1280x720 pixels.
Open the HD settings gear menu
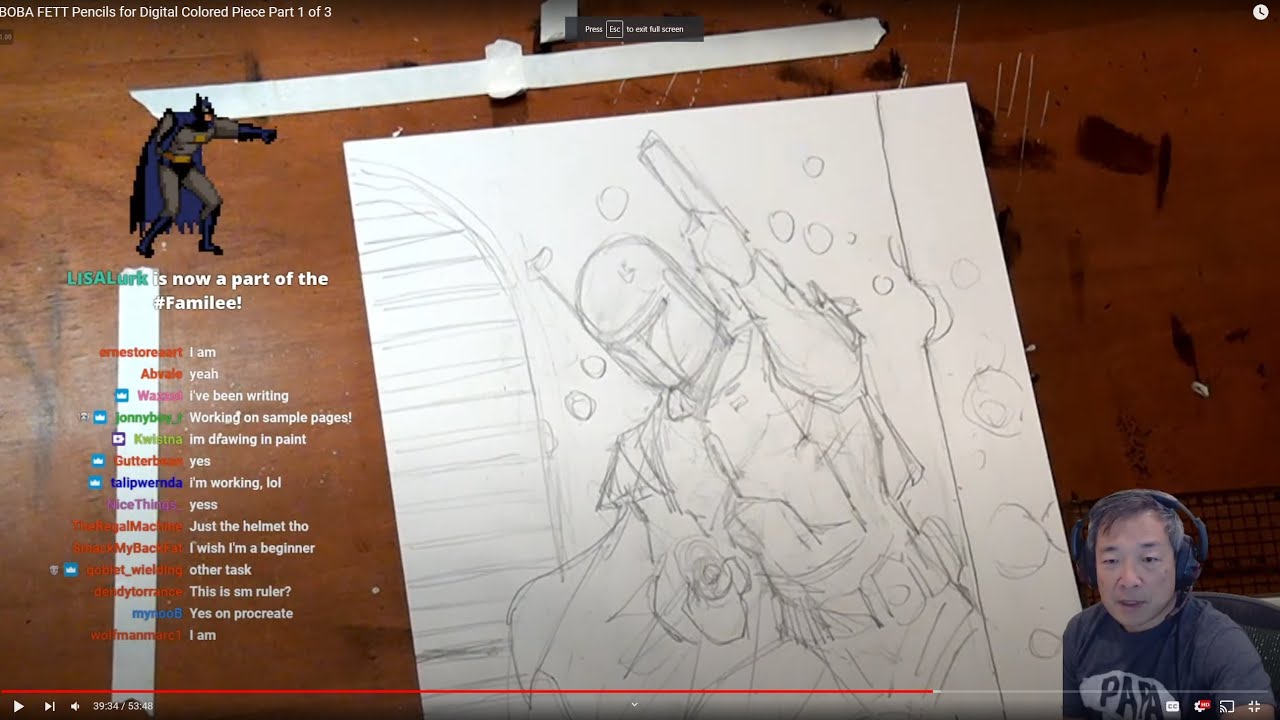[1200, 706]
